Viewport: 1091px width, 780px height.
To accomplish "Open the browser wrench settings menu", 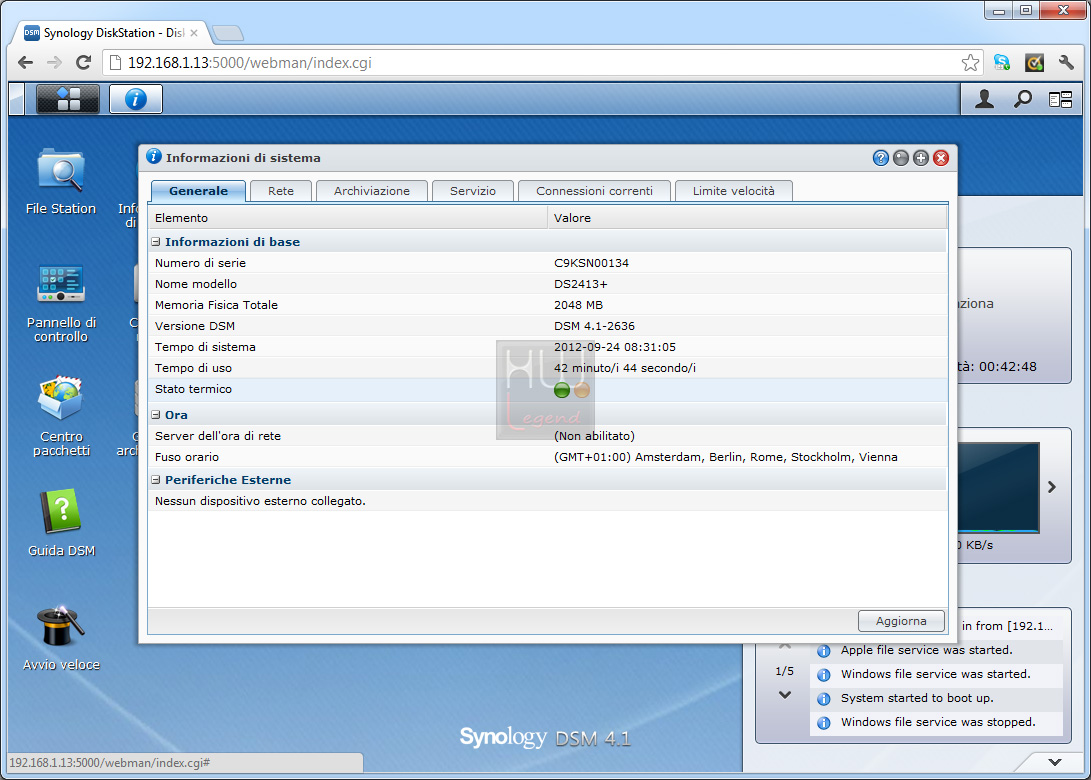I will tap(1066, 63).
